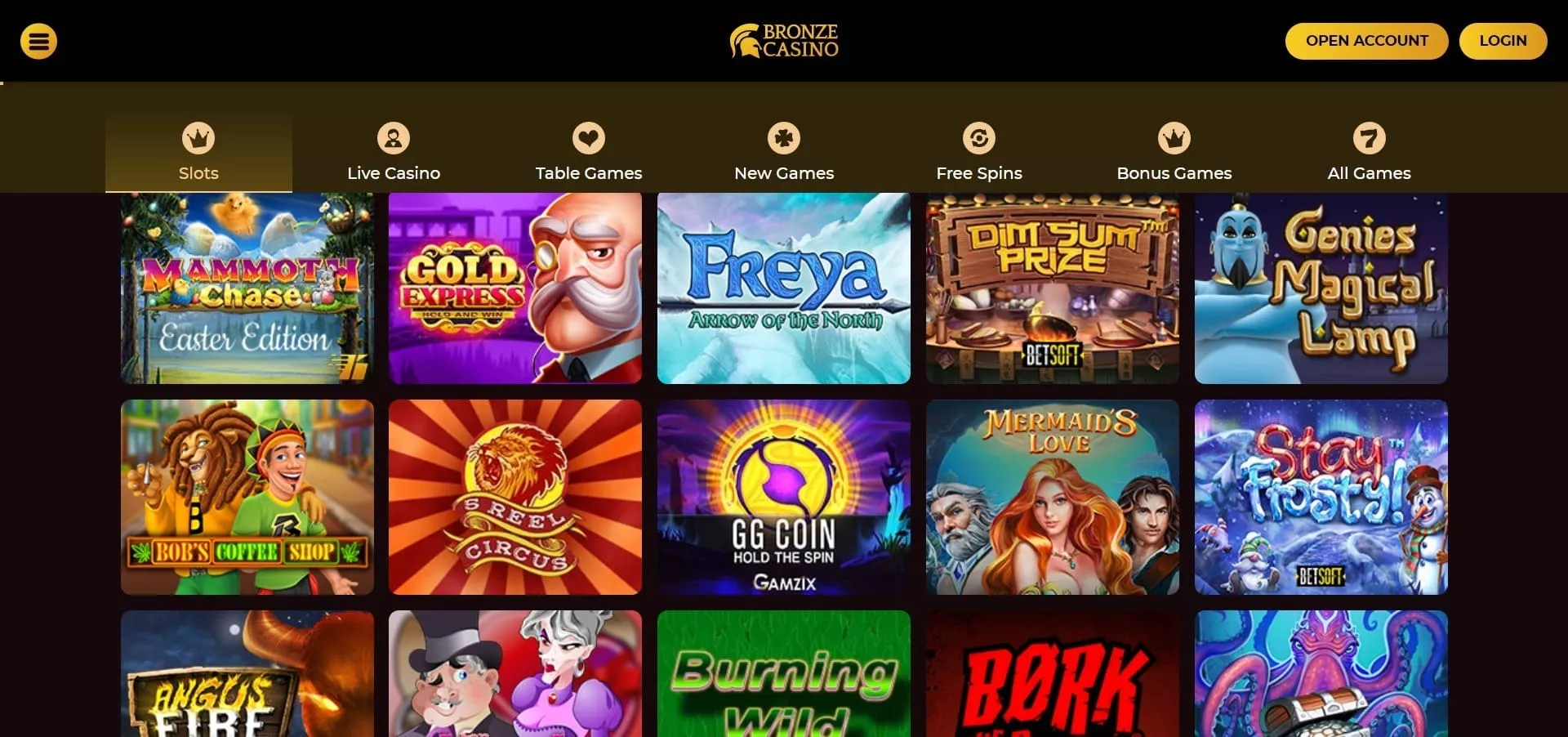Open the GG Coin Hold The Spin game

784,497
